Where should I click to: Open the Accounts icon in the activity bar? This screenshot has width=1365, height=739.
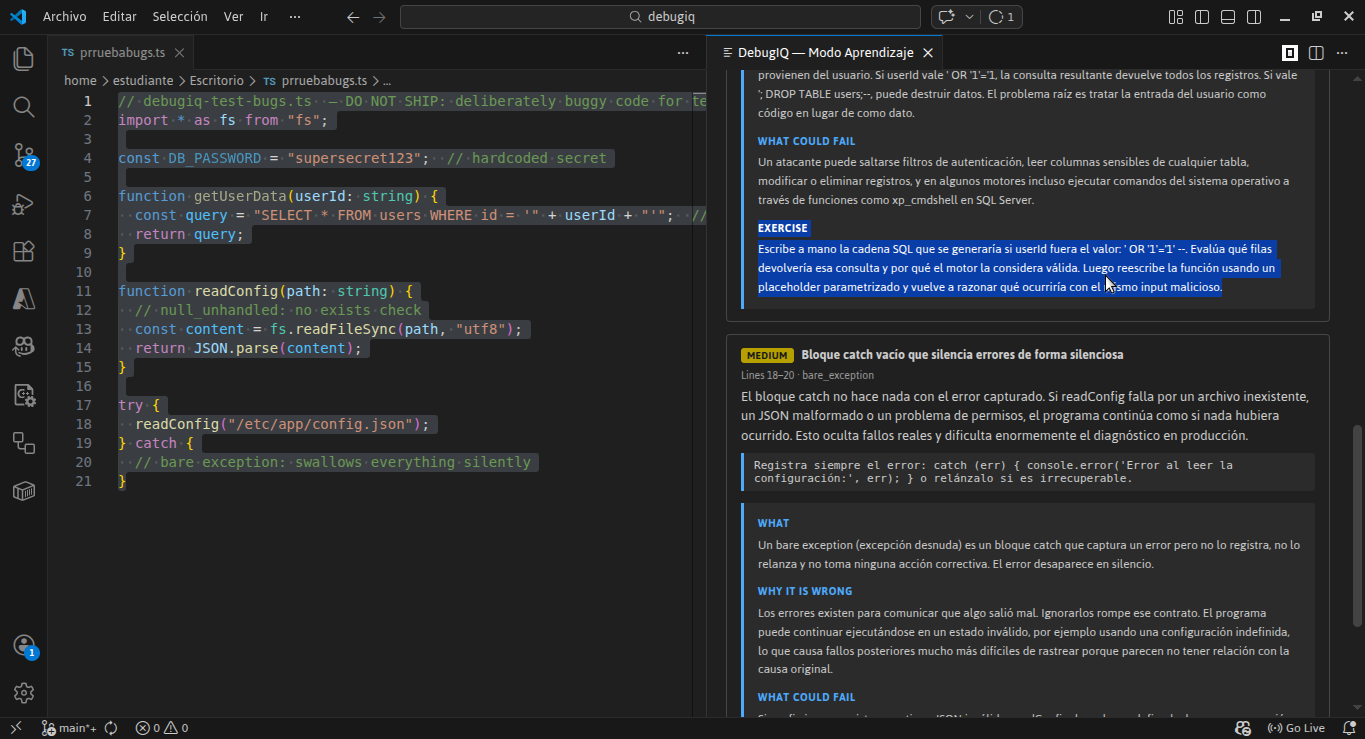click(23, 647)
